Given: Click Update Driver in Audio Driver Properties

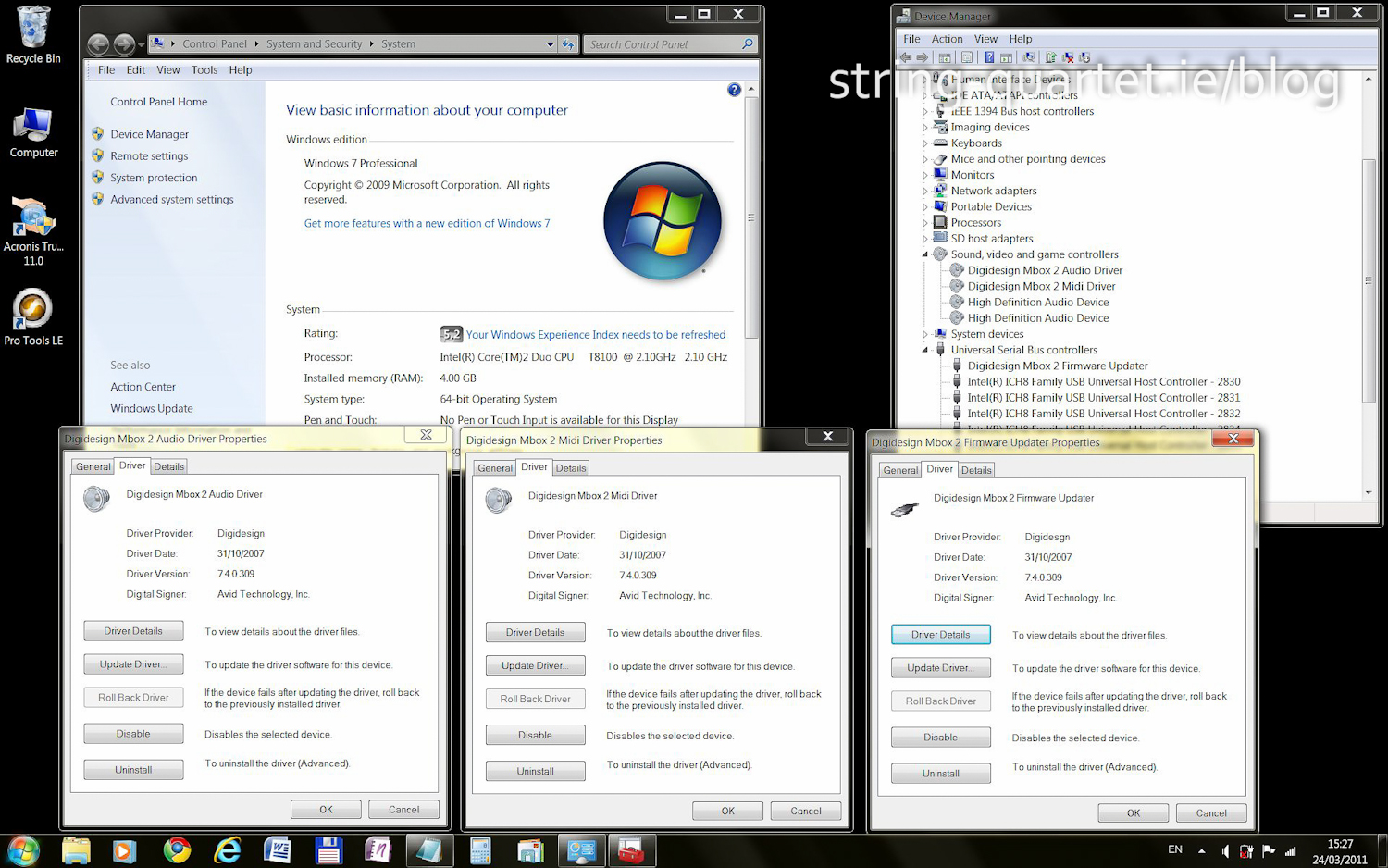Looking at the screenshot, I should pyautogui.click(x=133, y=664).
